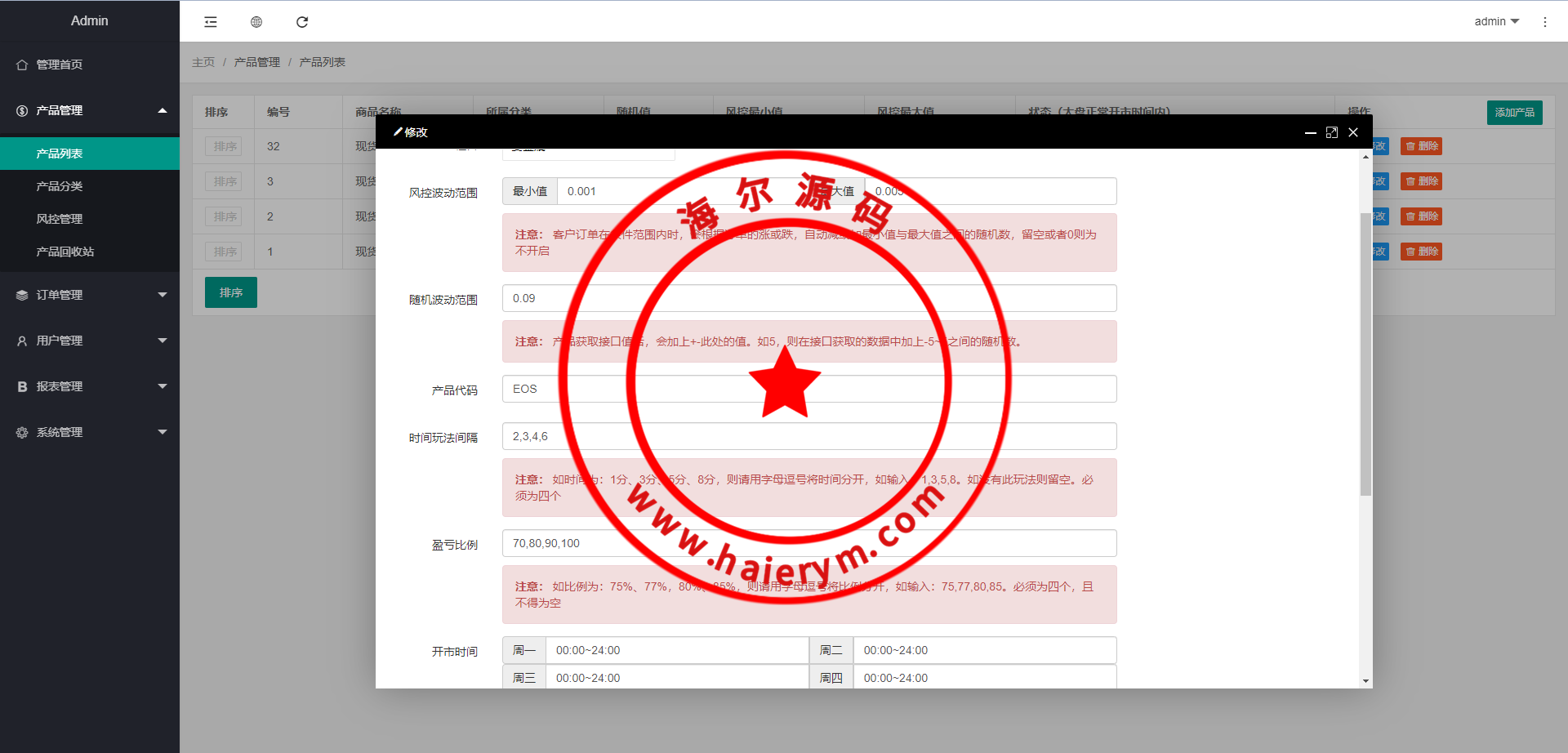Select 产品分类 in the sidebar
This screenshot has width=1568, height=753.
pos(59,186)
